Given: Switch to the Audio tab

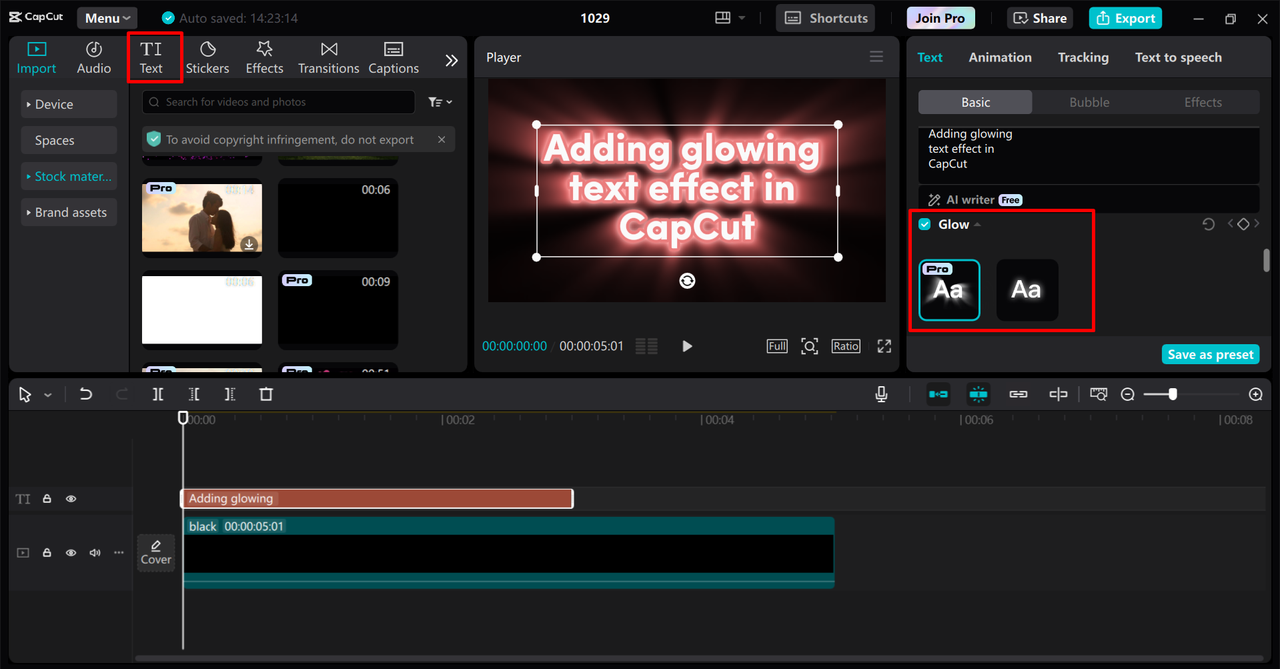Looking at the screenshot, I should point(94,58).
